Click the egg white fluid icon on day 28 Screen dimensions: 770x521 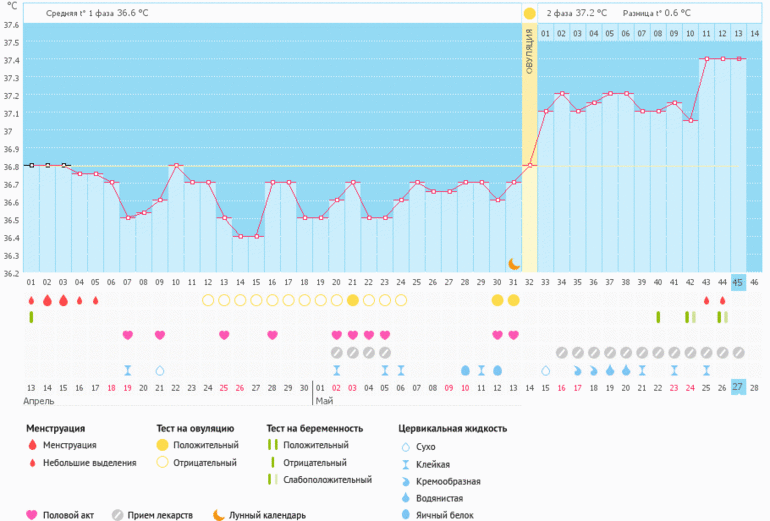(x=465, y=370)
